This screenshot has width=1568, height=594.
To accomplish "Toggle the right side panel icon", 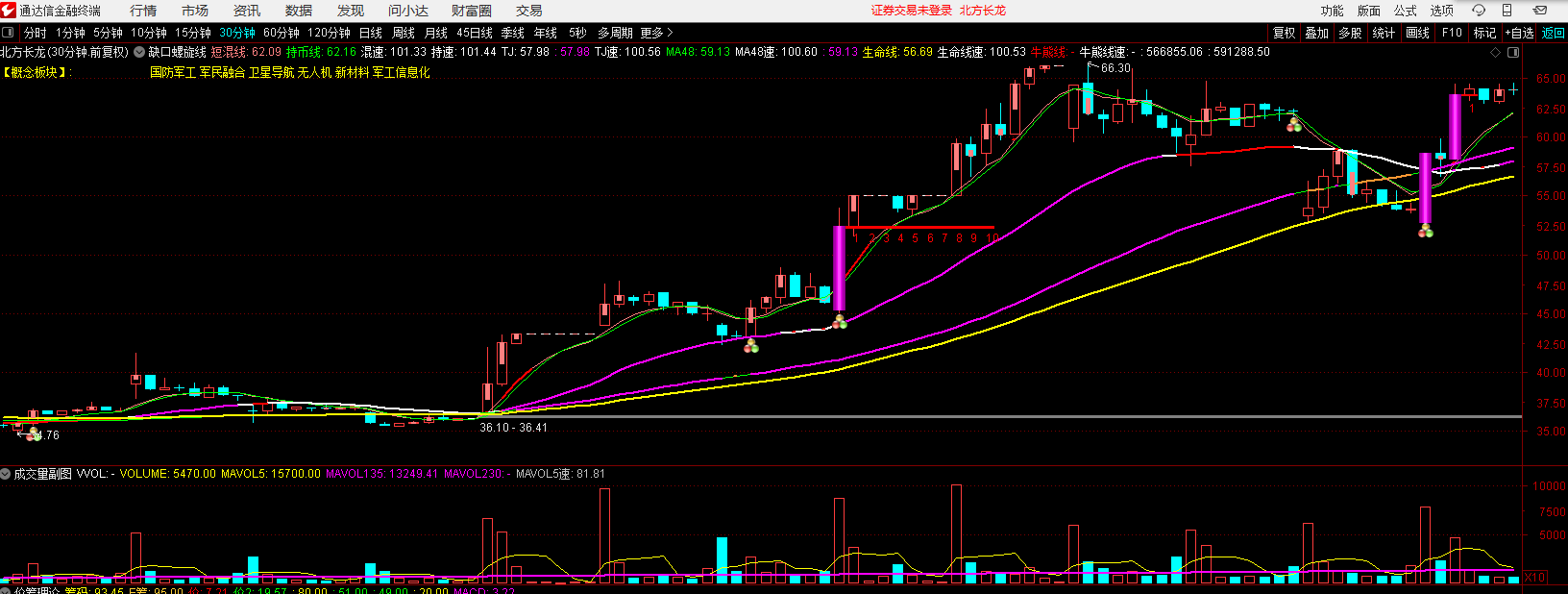I will (x=1513, y=52).
